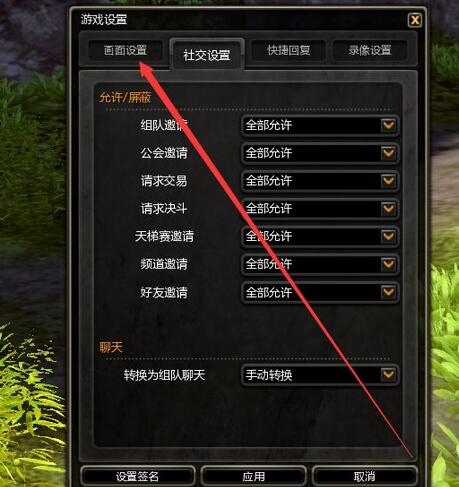Image resolution: width=459 pixels, height=487 pixels.
Task: Click the arrow icon for 好友邀请
Action: point(388,292)
